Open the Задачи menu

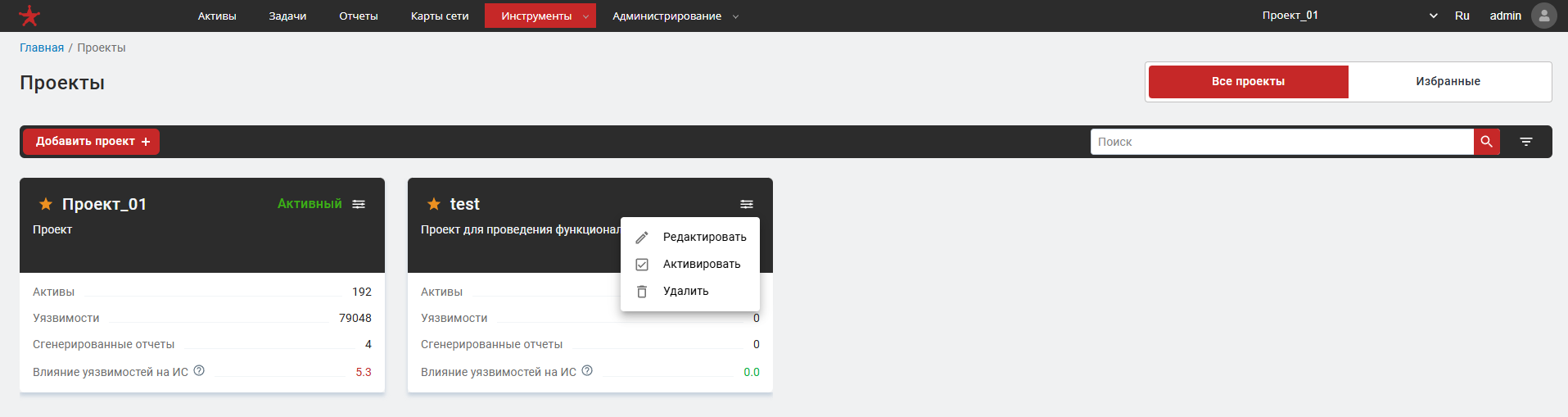click(x=287, y=16)
